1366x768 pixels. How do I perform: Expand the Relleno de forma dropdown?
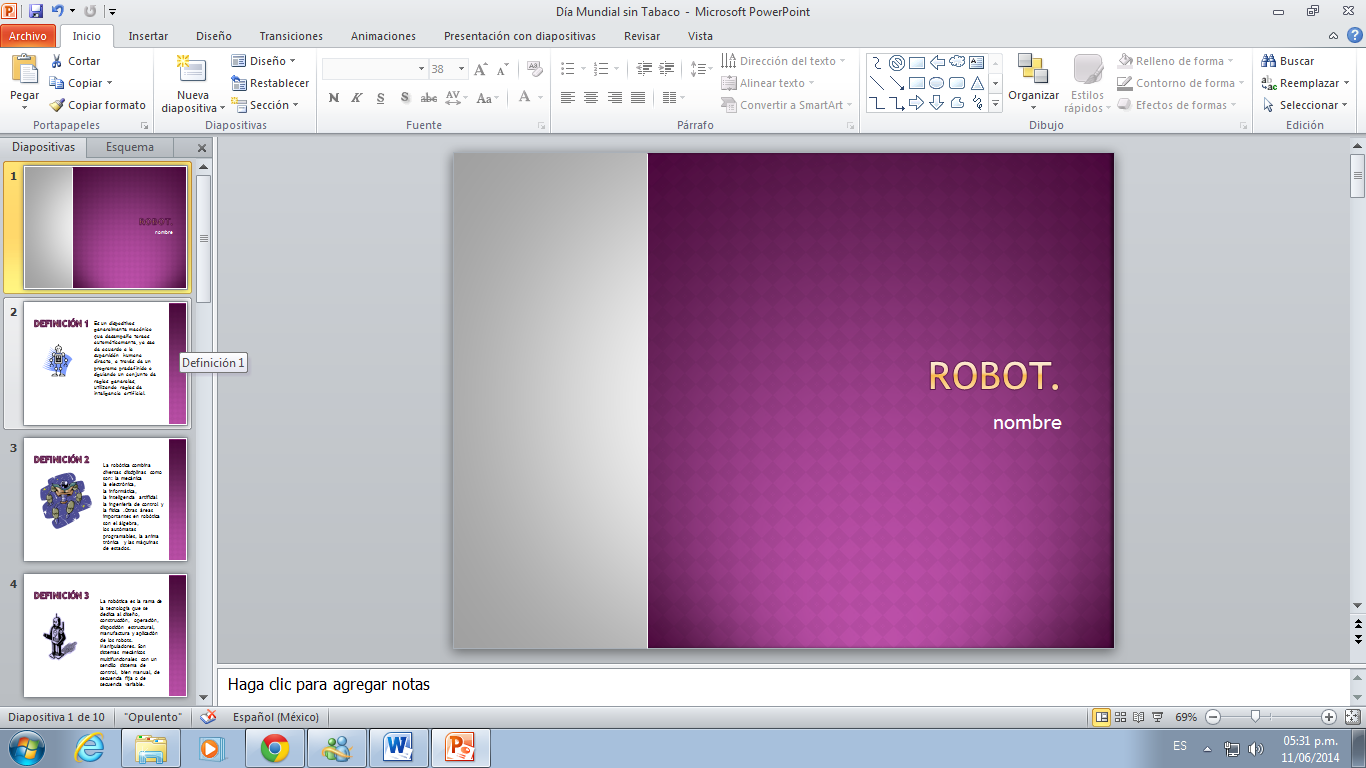pos(1230,61)
